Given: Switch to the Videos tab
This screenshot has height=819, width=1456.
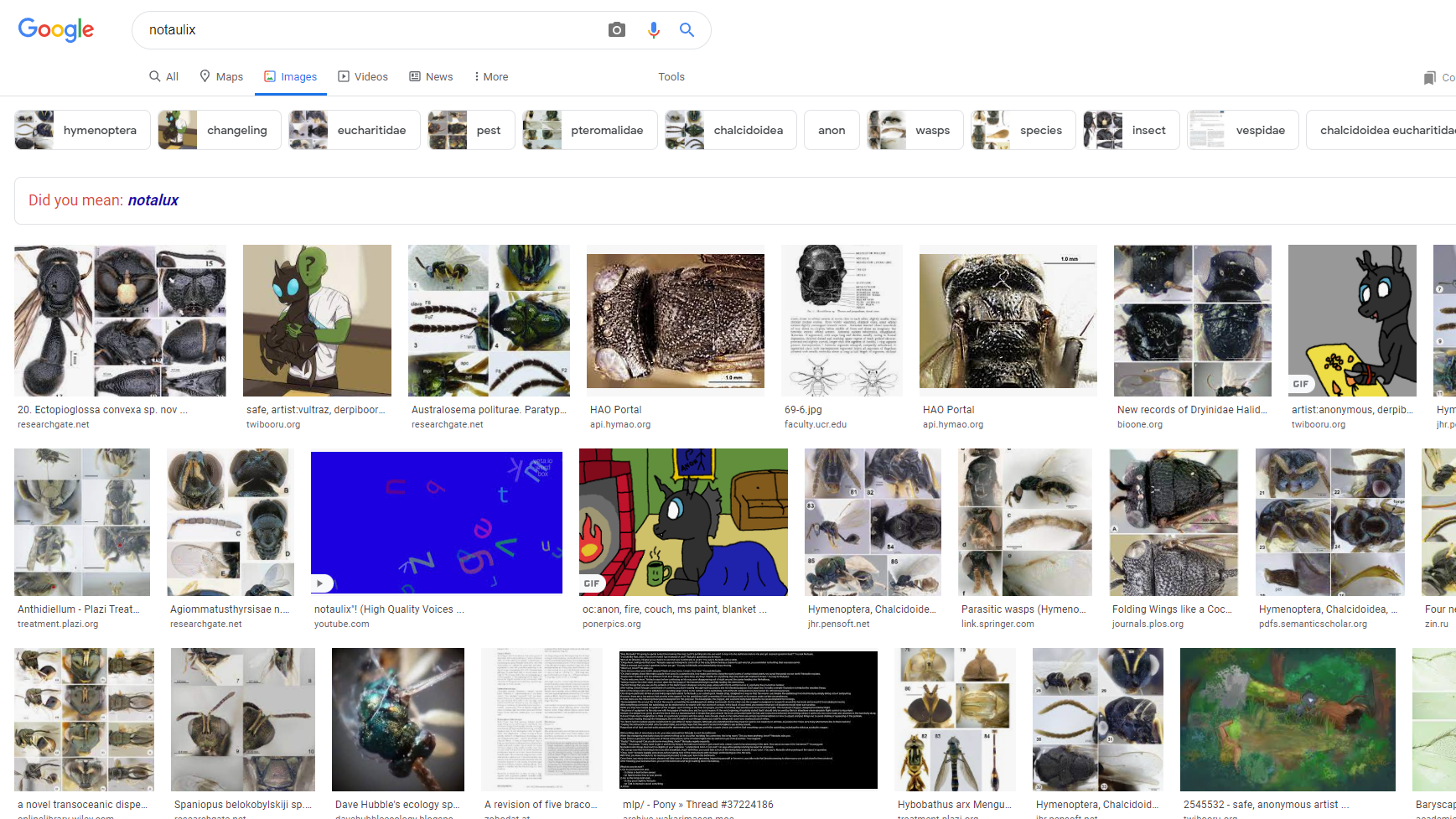Looking at the screenshot, I should point(363,76).
